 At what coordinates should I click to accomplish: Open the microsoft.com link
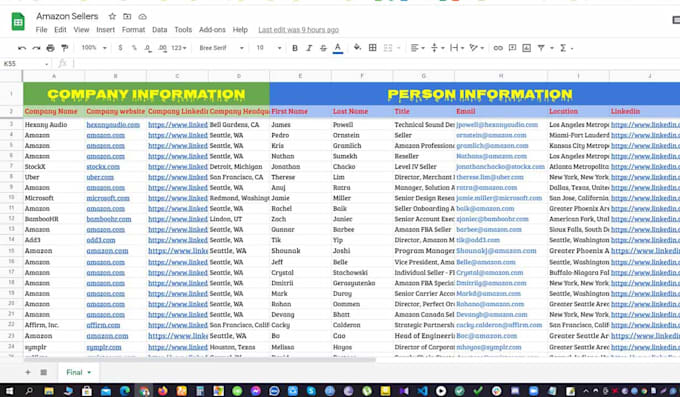click(108, 198)
